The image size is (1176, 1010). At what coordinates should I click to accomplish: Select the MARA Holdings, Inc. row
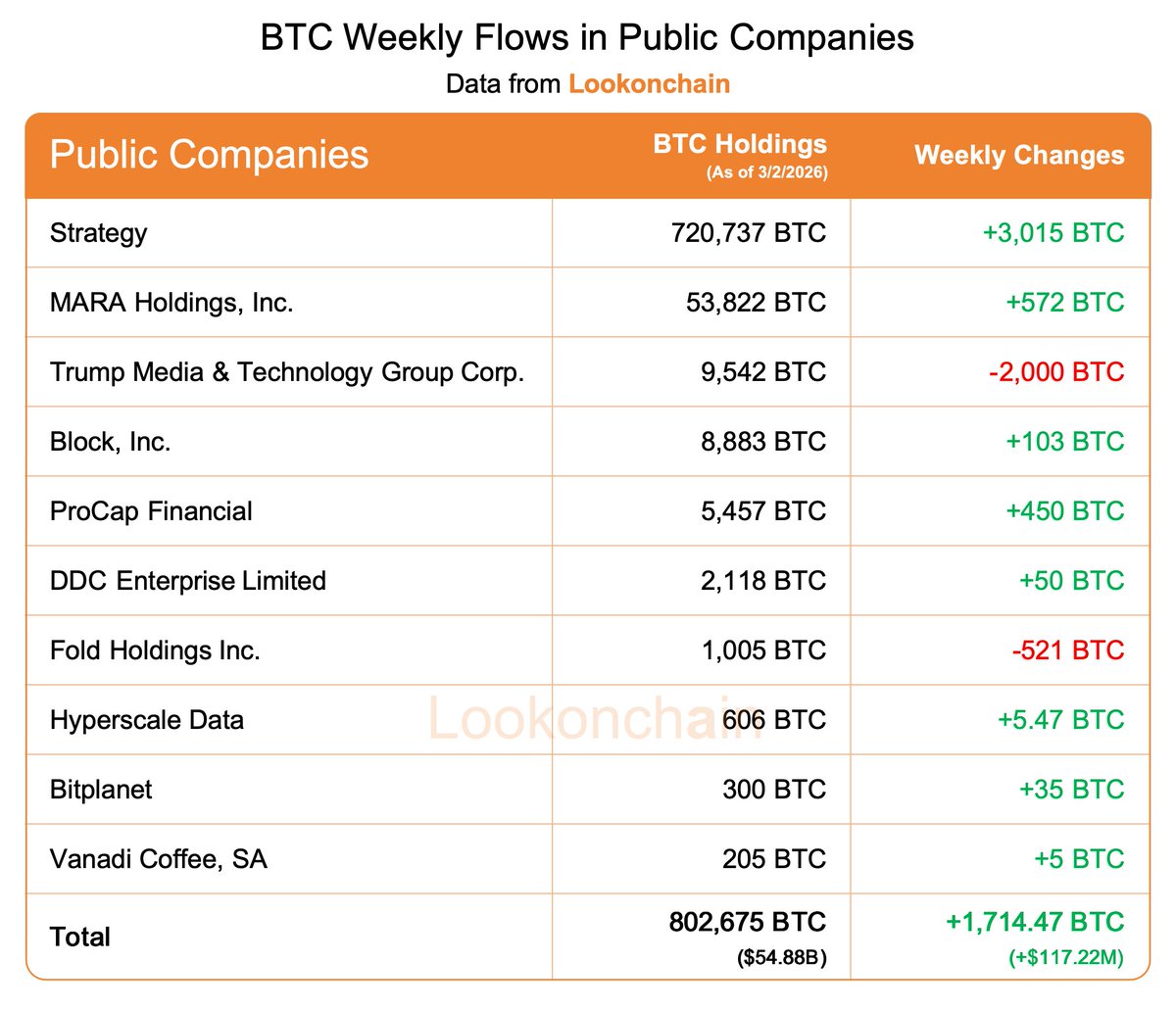[171, 303]
